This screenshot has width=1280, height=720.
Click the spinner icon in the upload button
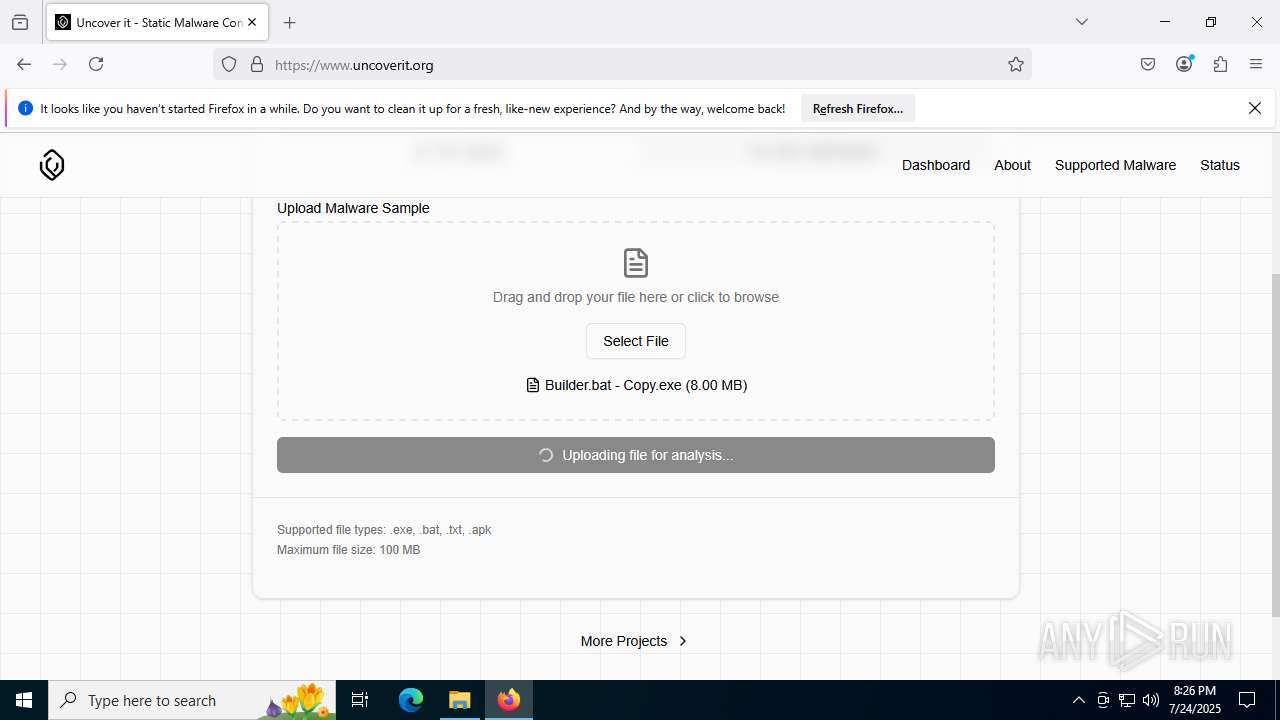546,455
